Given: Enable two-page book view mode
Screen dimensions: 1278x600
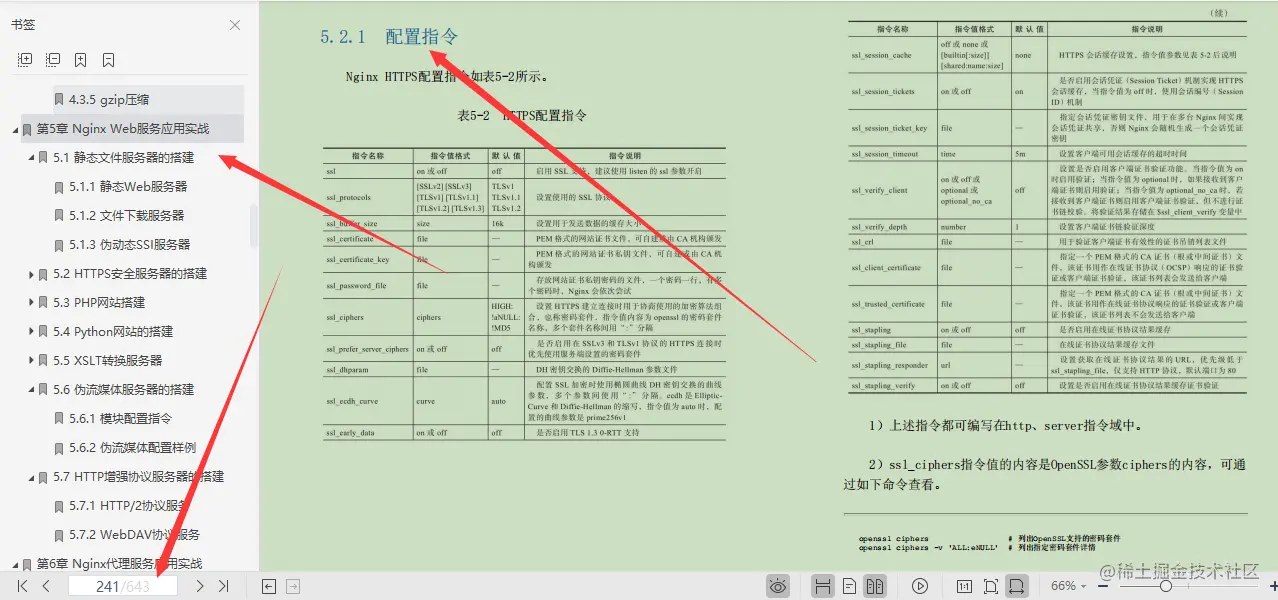Looking at the screenshot, I should (x=876, y=585).
